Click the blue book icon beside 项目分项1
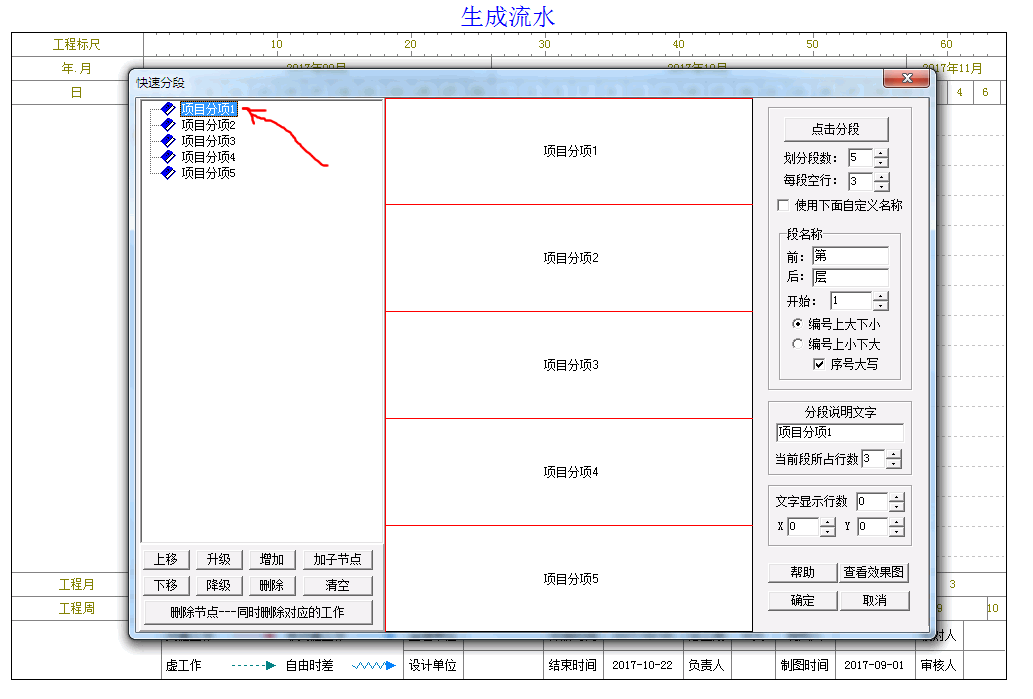1033x699 pixels. tap(168, 109)
